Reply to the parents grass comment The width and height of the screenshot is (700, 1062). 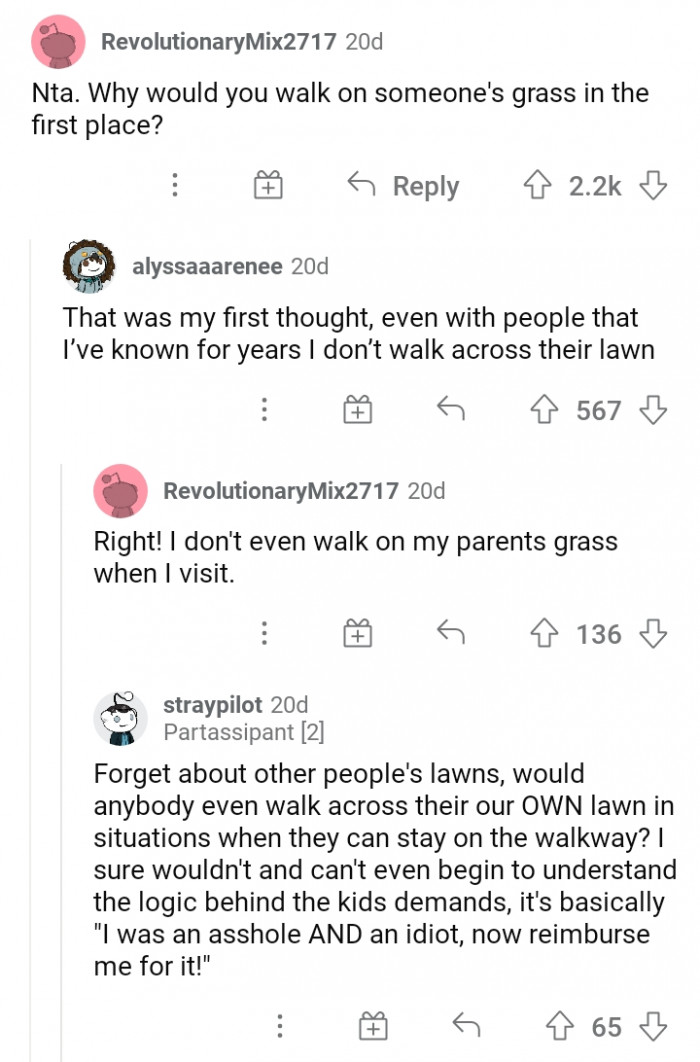[x=451, y=634]
